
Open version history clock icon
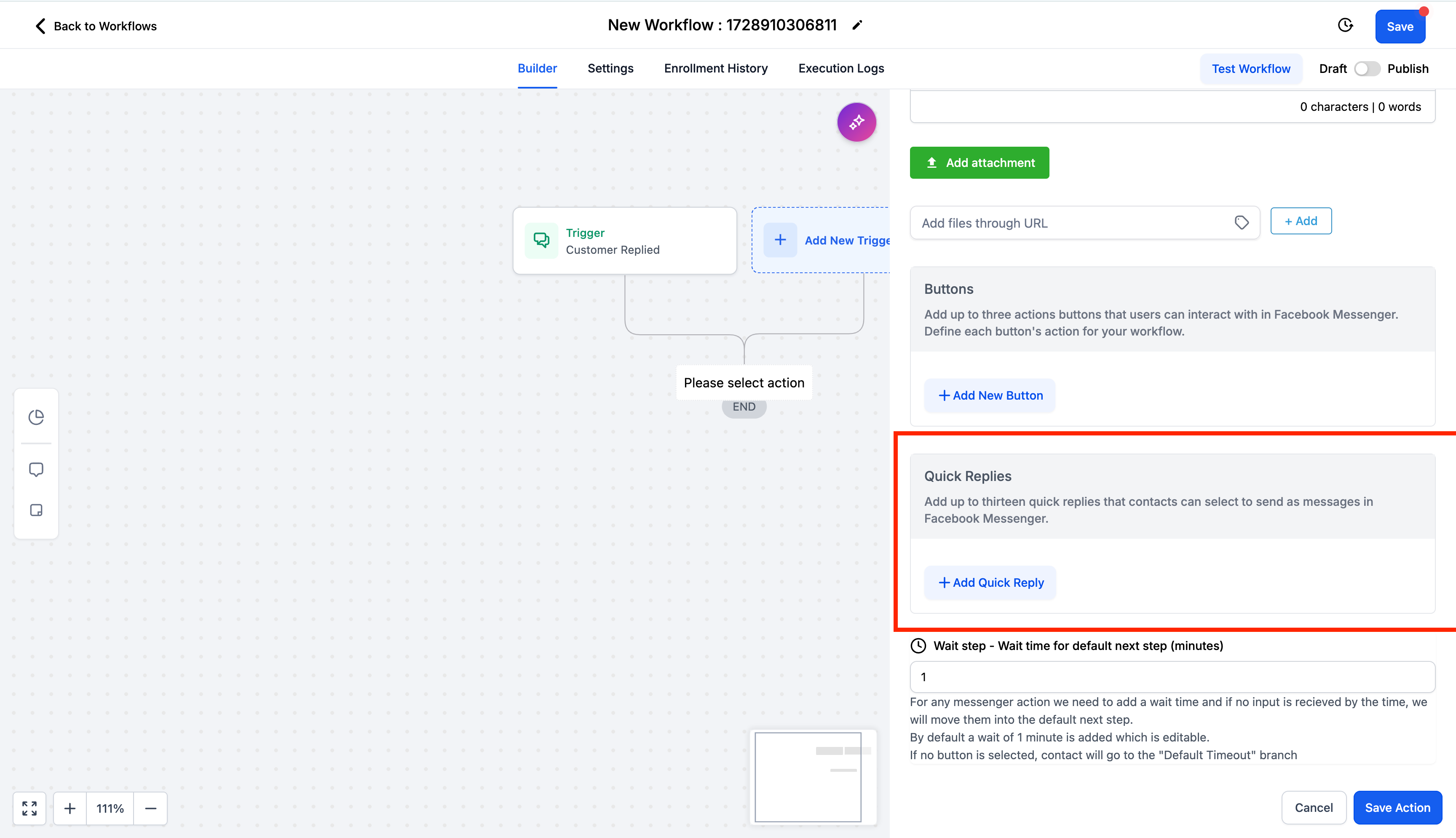pyautogui.click(x=1345, y=25)
